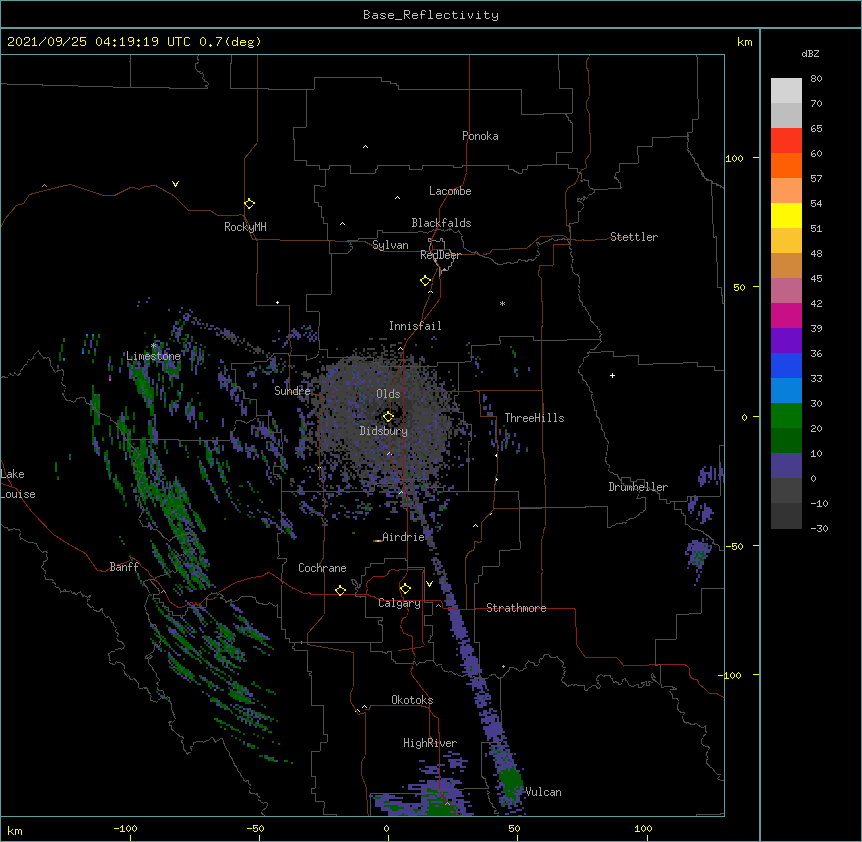Select the Banff label
The height and width of the screenshot is (842, 862).
coord(124,567)
